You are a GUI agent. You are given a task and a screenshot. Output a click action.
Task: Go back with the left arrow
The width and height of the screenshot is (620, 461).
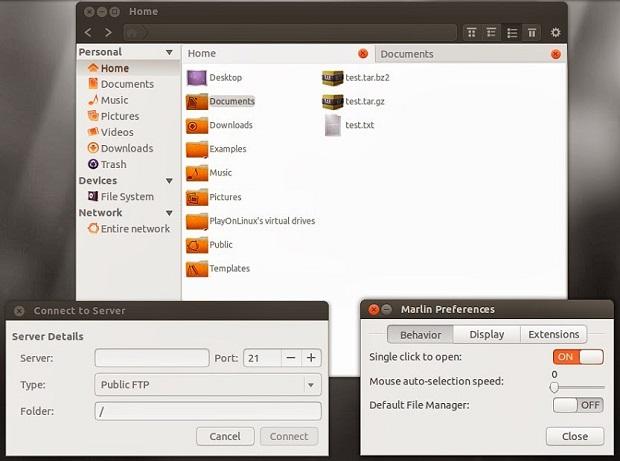(x=88, y=32)
